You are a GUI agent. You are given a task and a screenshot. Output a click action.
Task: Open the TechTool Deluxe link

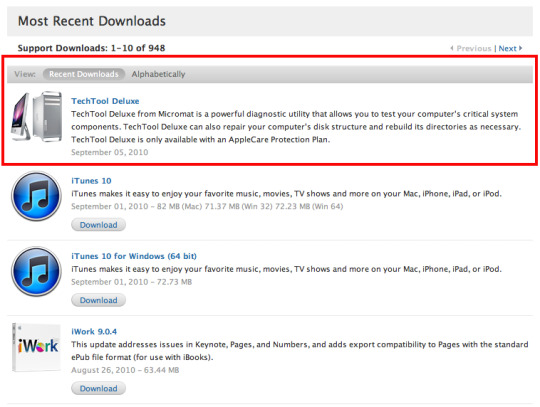click(x=105, y=101)
